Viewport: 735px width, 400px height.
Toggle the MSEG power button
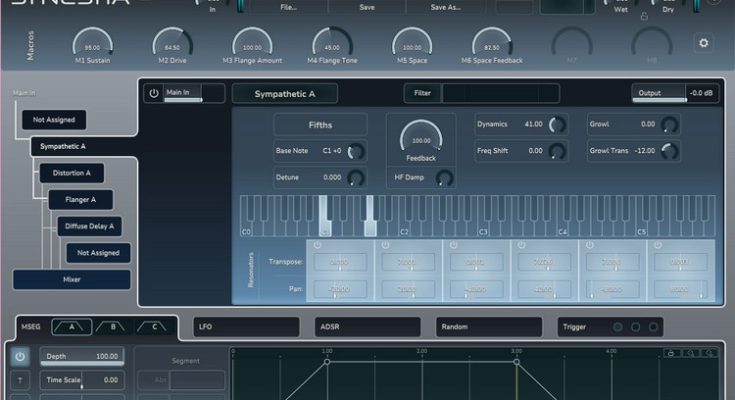[21, 356]
